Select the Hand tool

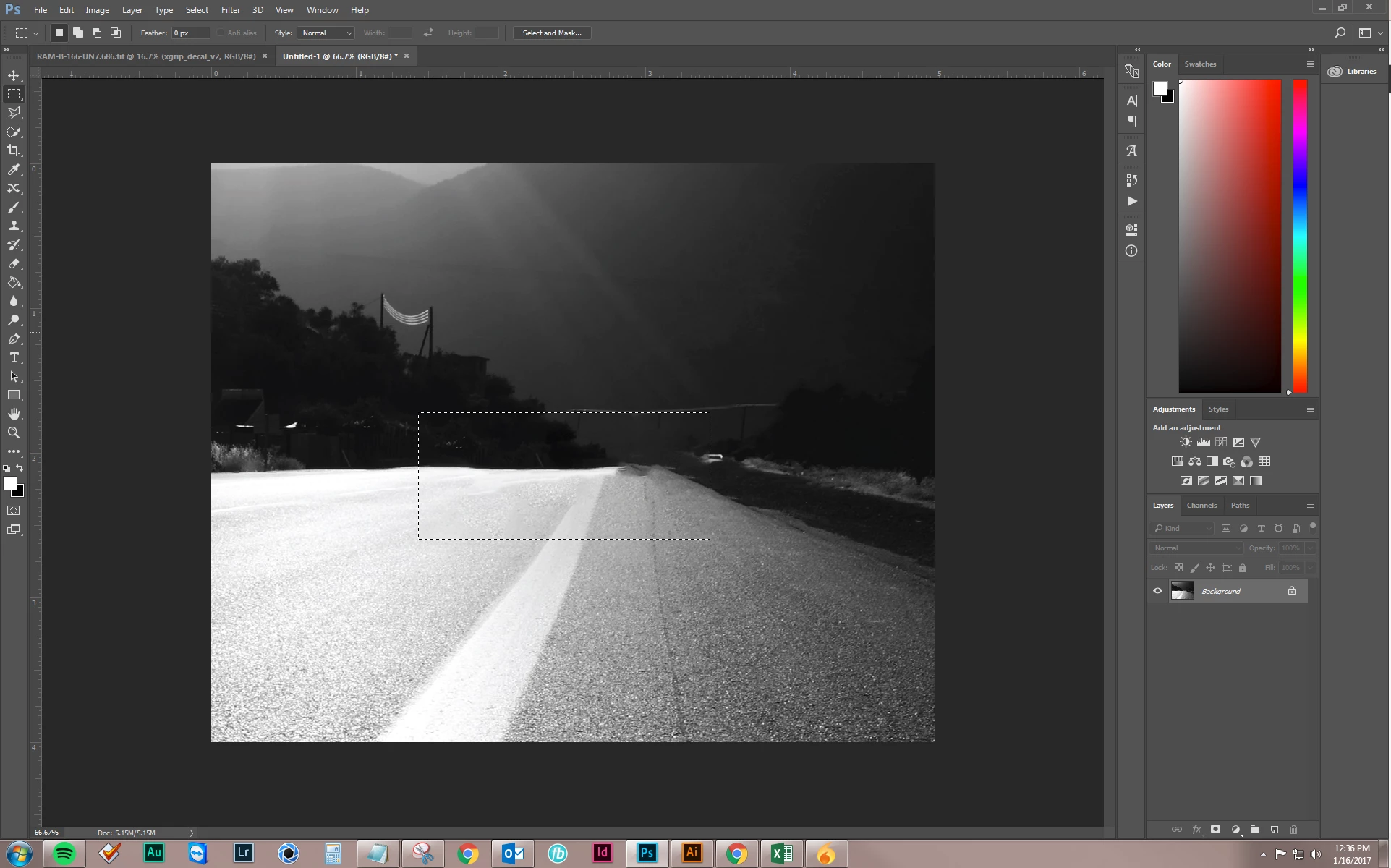click(14, 414)
